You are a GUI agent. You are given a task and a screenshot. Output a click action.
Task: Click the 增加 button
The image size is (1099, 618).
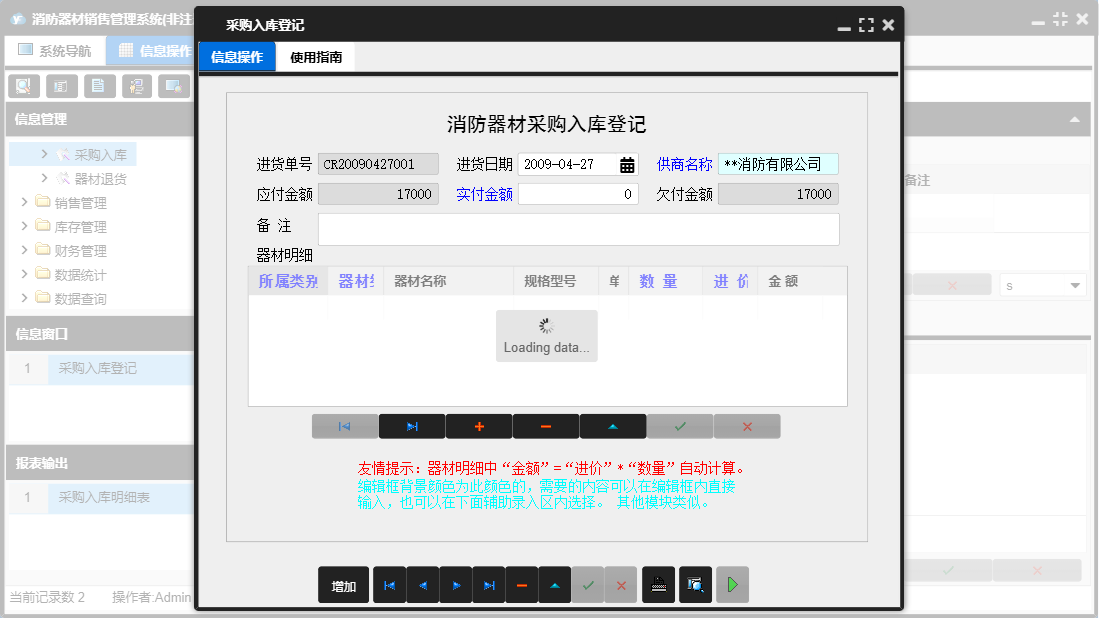pyautogui.click(x=343, y=585)
